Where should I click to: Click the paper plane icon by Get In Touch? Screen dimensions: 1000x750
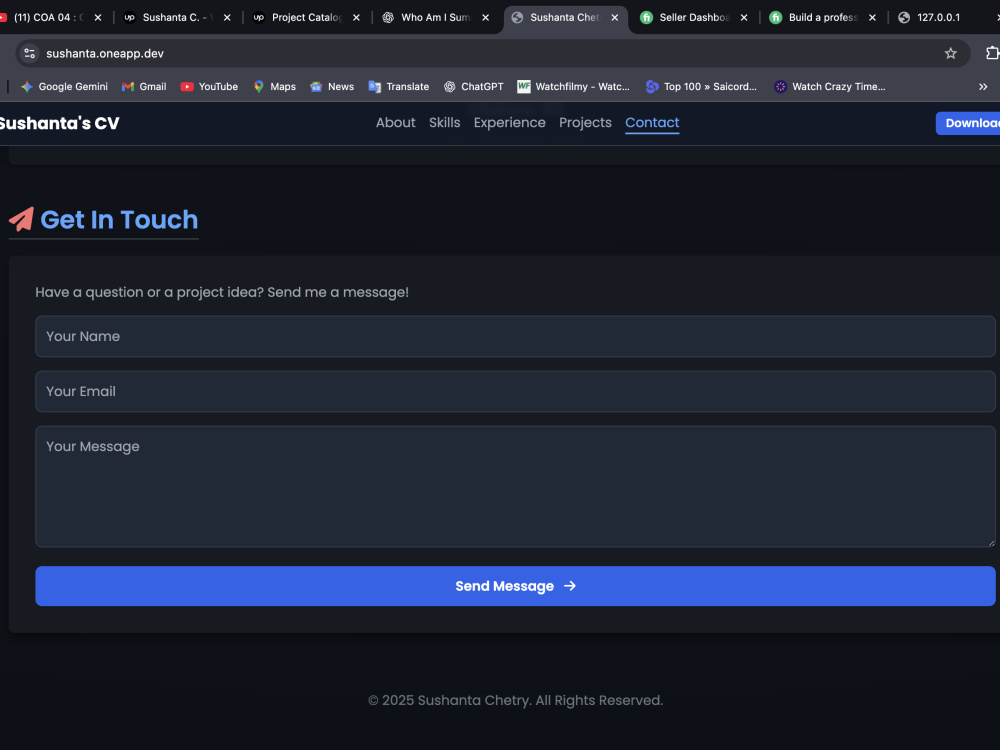[21, 219]
